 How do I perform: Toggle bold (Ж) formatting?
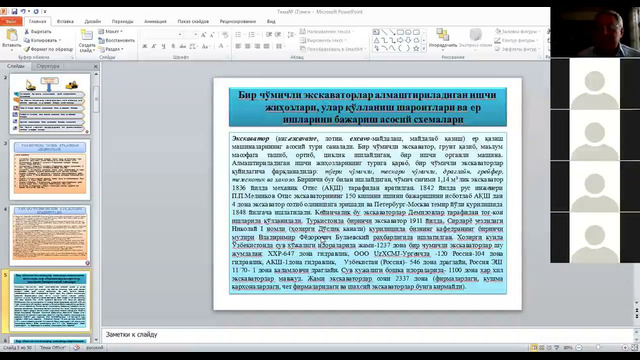pyautogui.click(x=144, y=47)
